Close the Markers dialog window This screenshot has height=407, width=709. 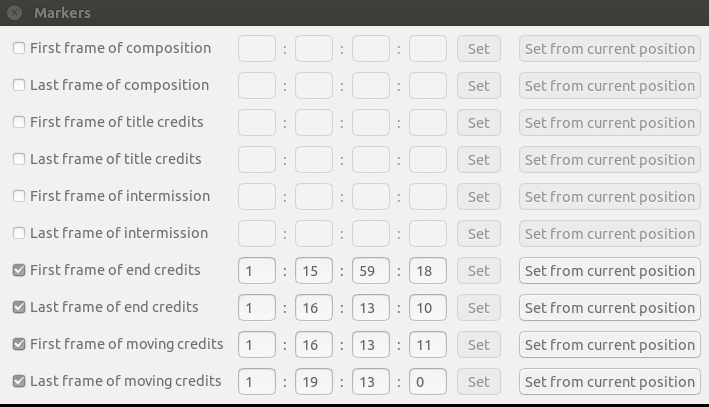(14, 13)
